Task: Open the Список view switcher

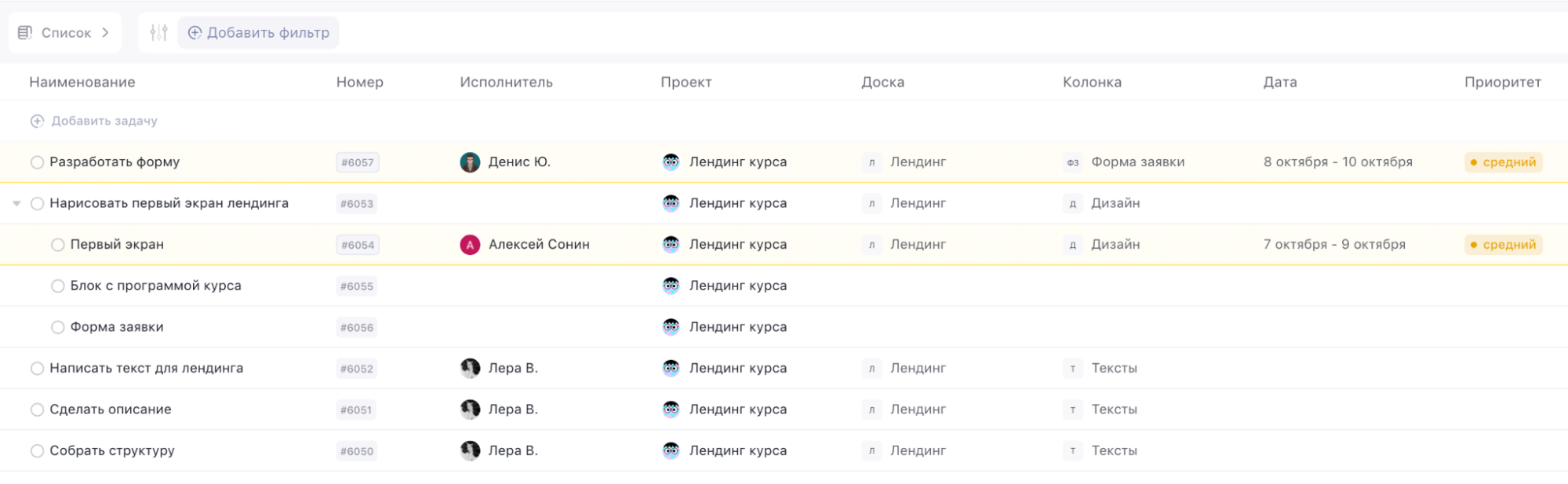Action: 64,33
